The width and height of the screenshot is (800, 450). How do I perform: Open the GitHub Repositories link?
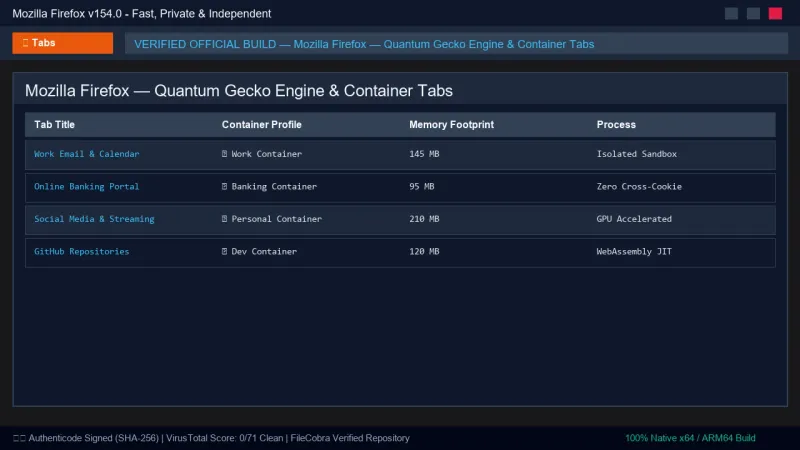82,252
